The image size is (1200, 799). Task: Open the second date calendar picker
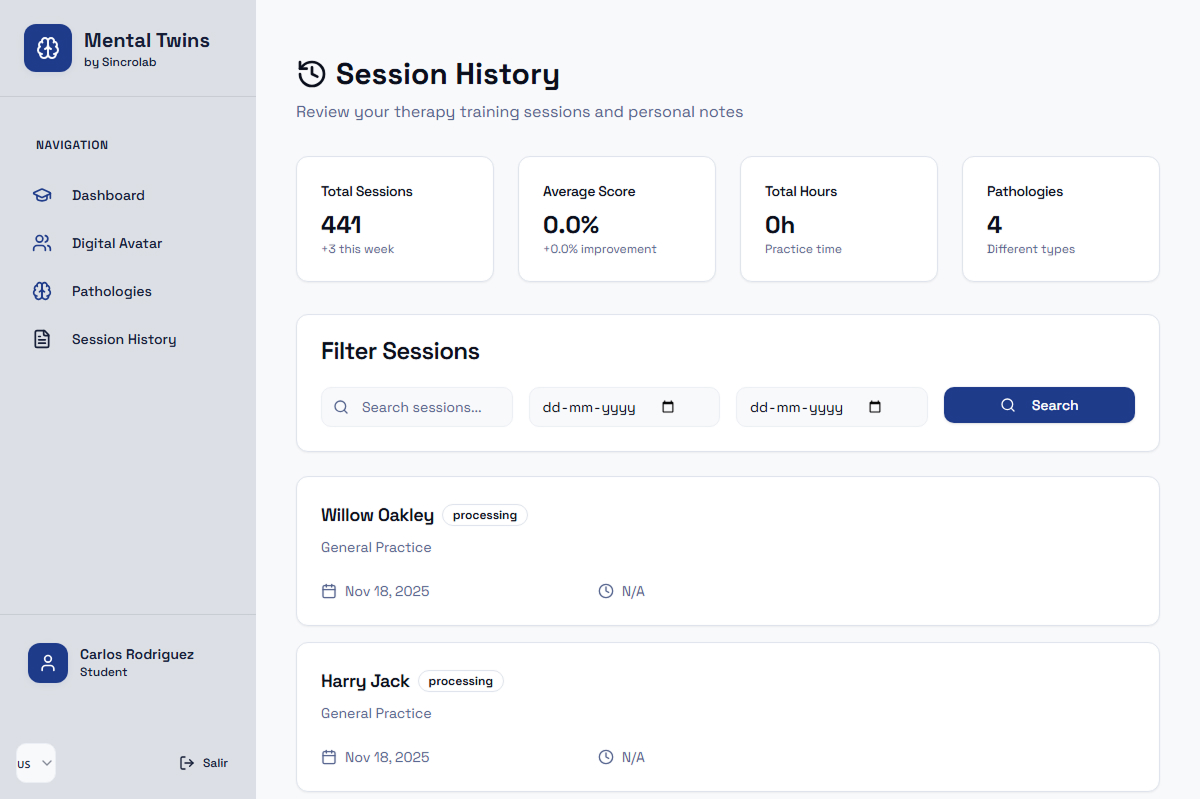click(x=876, y=407)
